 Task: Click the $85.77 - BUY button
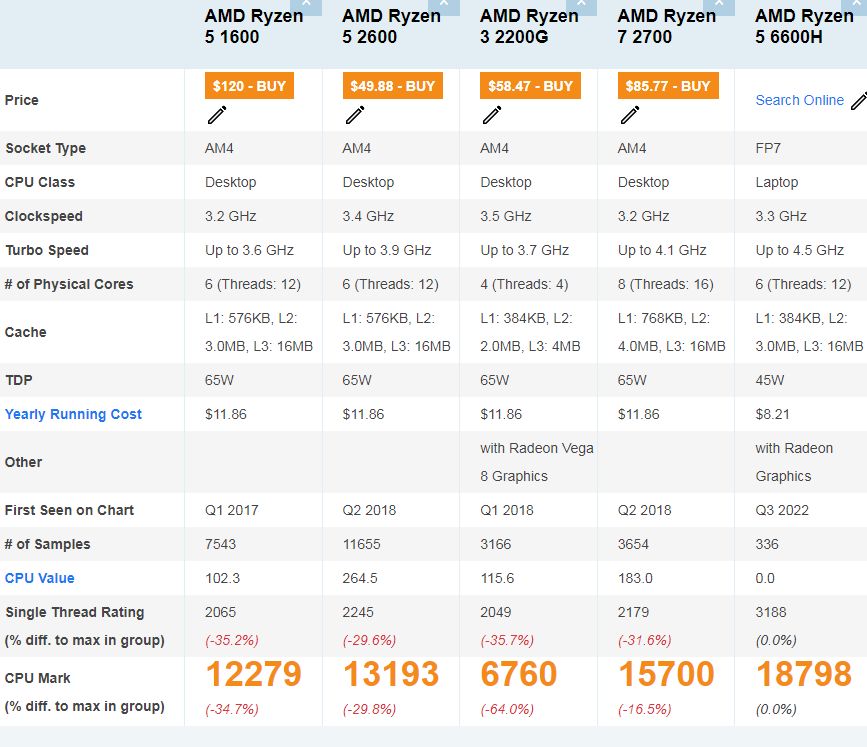tap(668, 86)
